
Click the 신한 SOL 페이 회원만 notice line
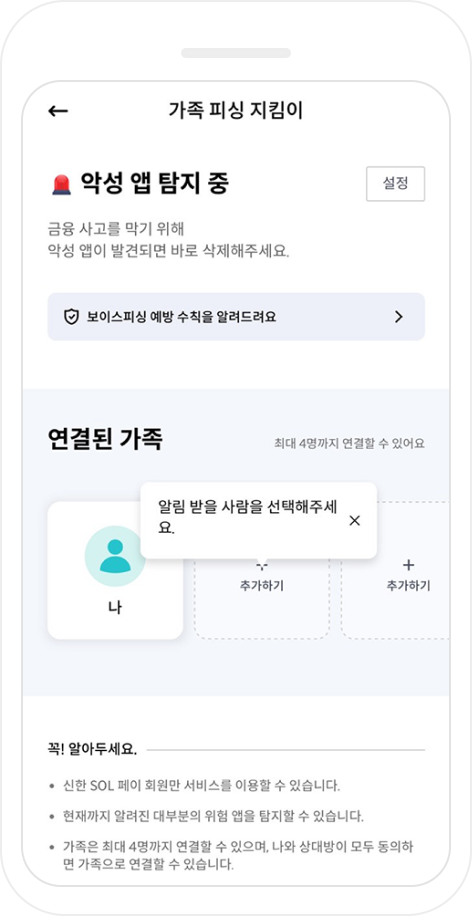[201, 785]
